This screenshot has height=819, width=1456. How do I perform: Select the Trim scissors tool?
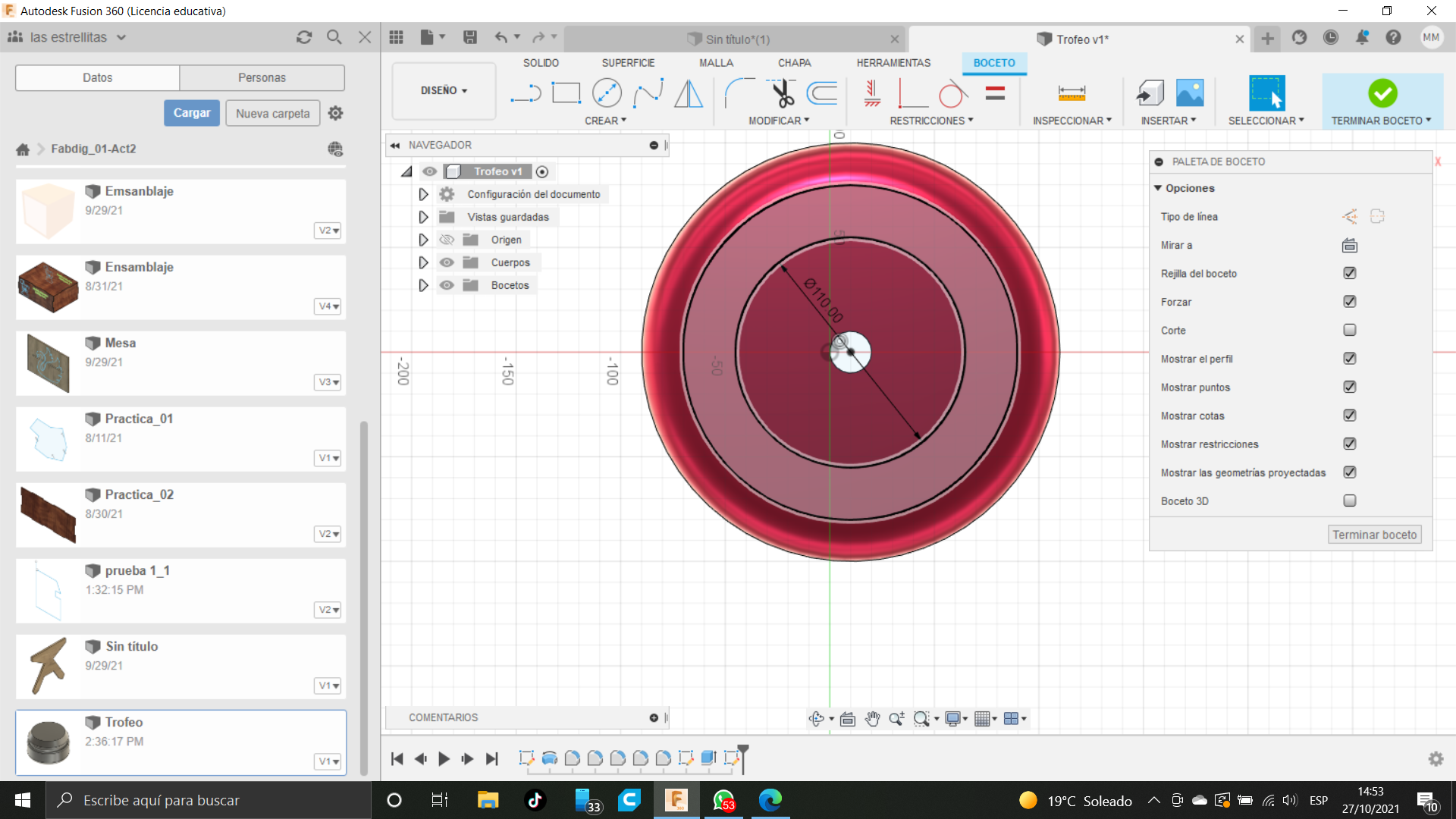tap(781, 93)
